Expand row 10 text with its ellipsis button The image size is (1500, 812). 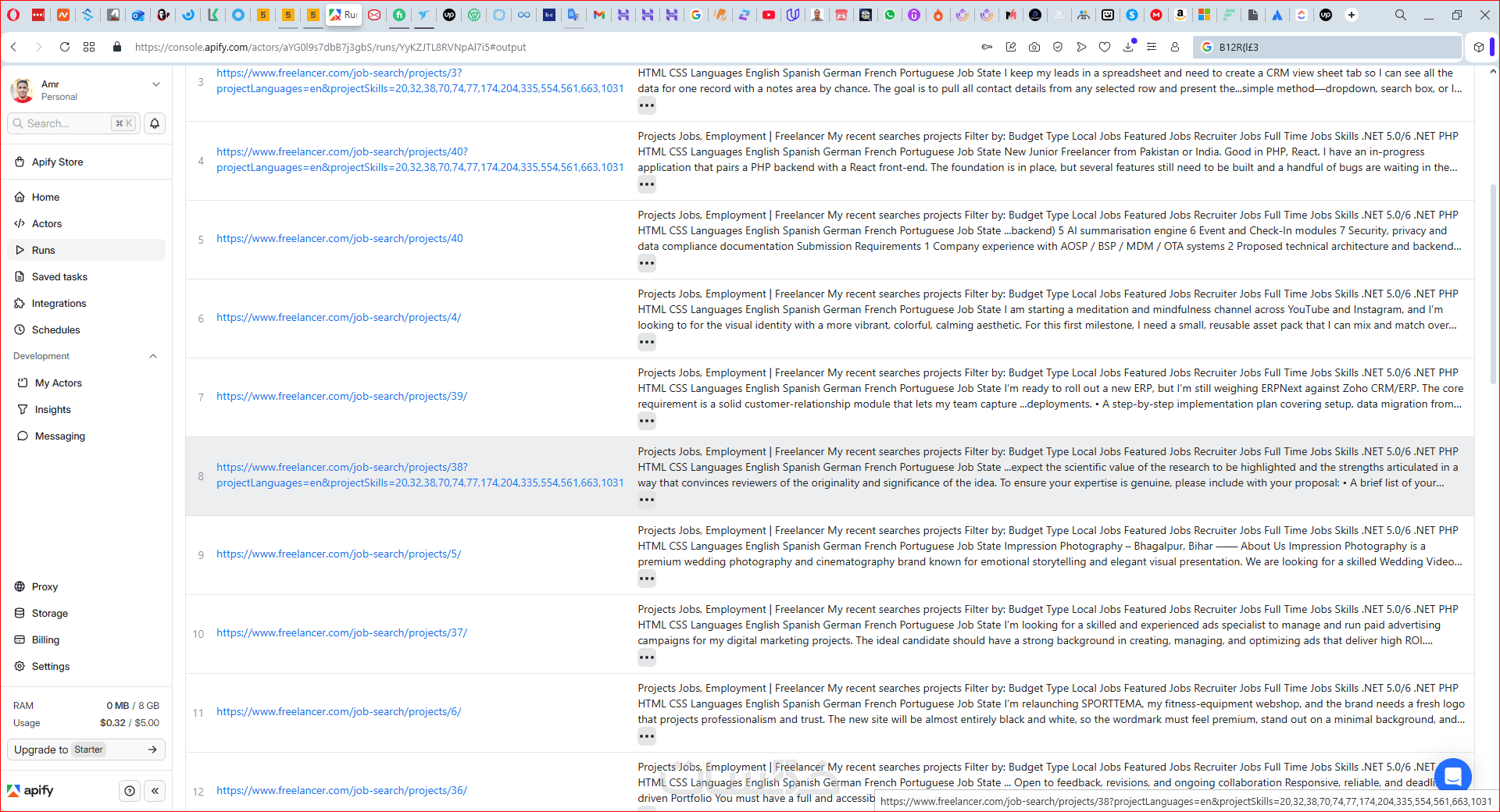pos(647,657)
